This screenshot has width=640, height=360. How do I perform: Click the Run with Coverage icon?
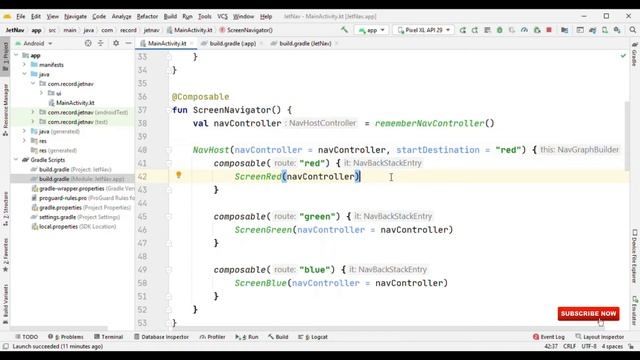click(x=512, y=30)
